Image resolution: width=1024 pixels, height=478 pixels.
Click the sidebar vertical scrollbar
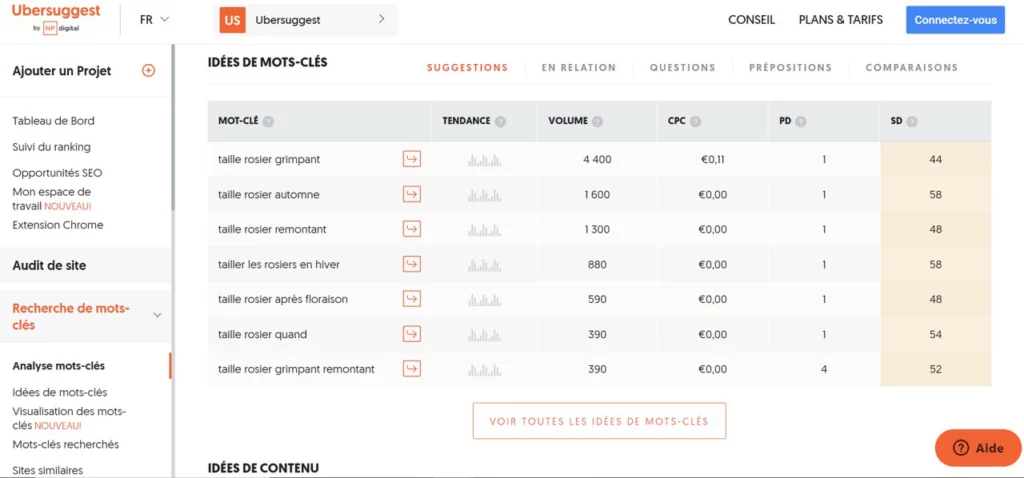[173, 127]
